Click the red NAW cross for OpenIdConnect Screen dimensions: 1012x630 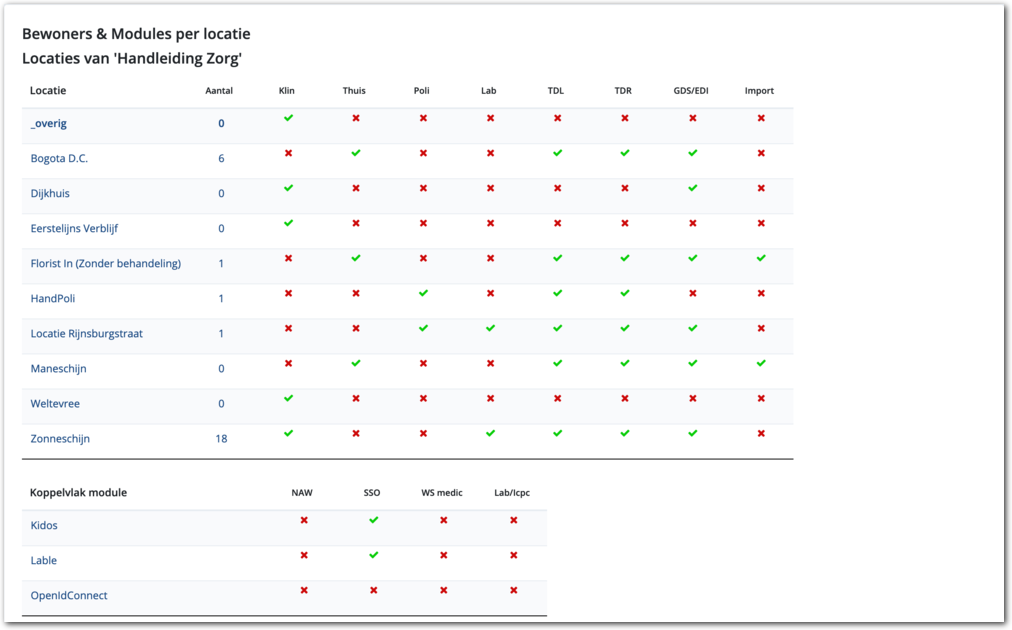pyautogui.click(x=304, y=590)
